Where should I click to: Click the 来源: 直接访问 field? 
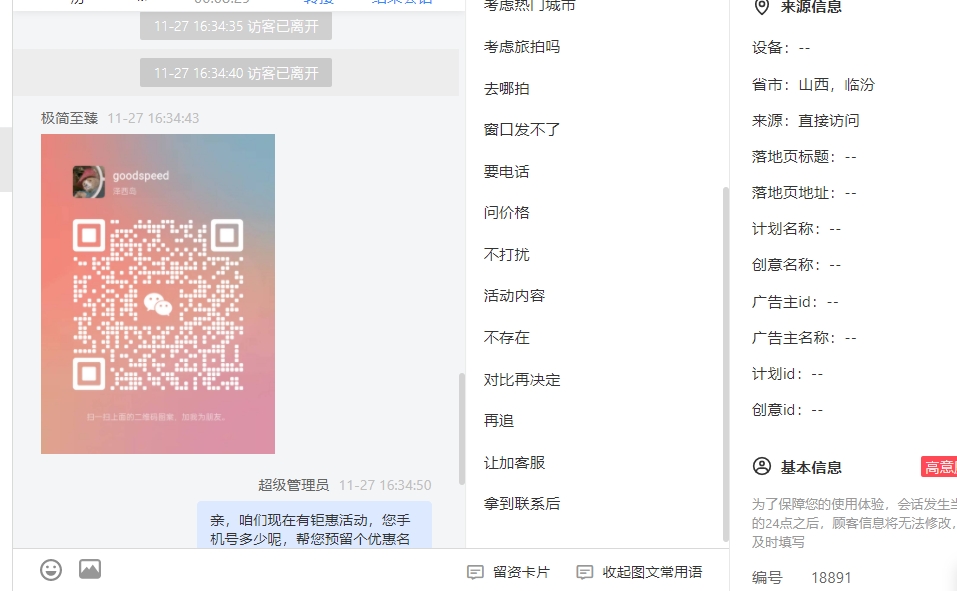(806, 120)
